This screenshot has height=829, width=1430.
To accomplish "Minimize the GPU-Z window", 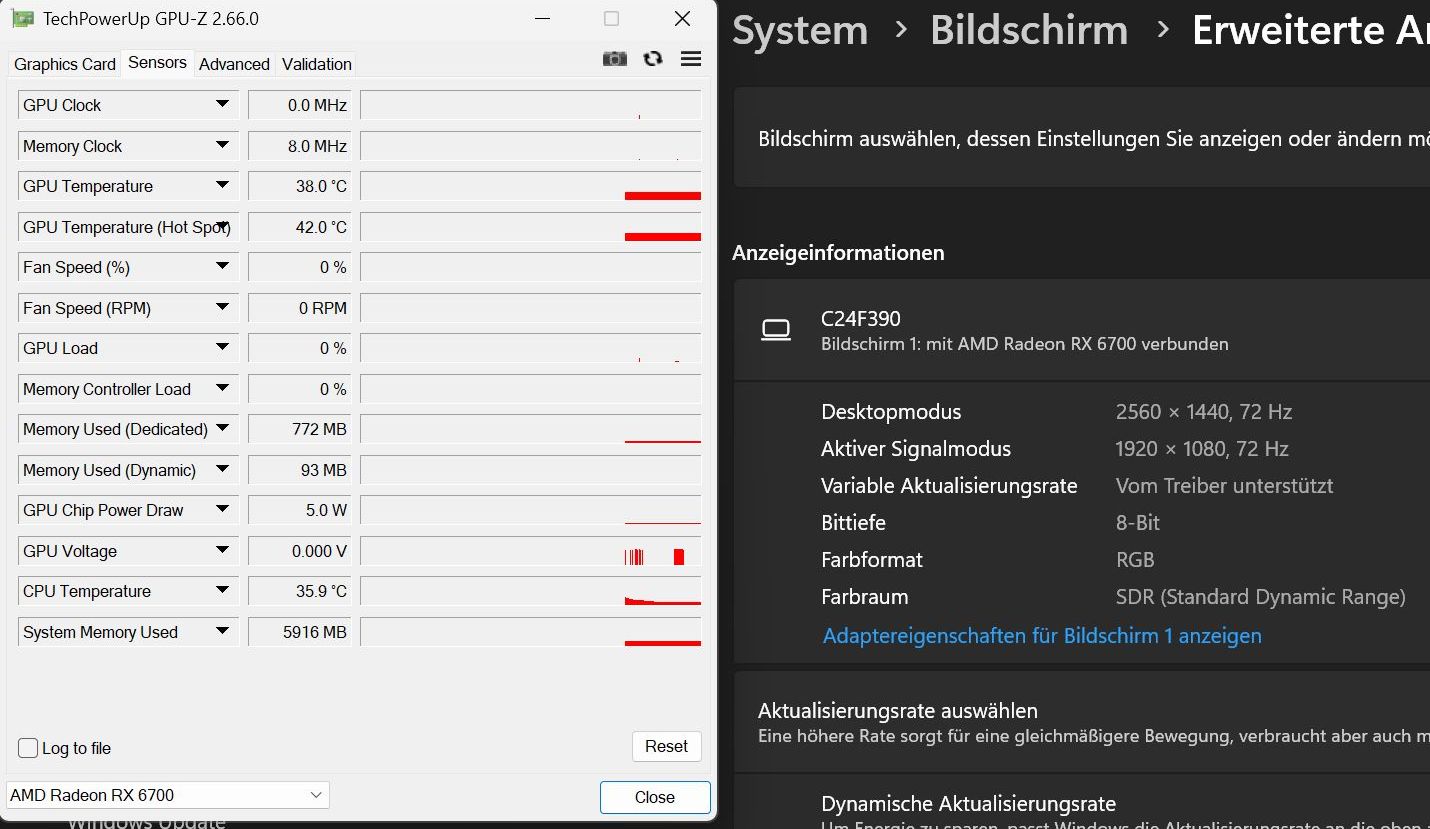I will pos(542,19).
